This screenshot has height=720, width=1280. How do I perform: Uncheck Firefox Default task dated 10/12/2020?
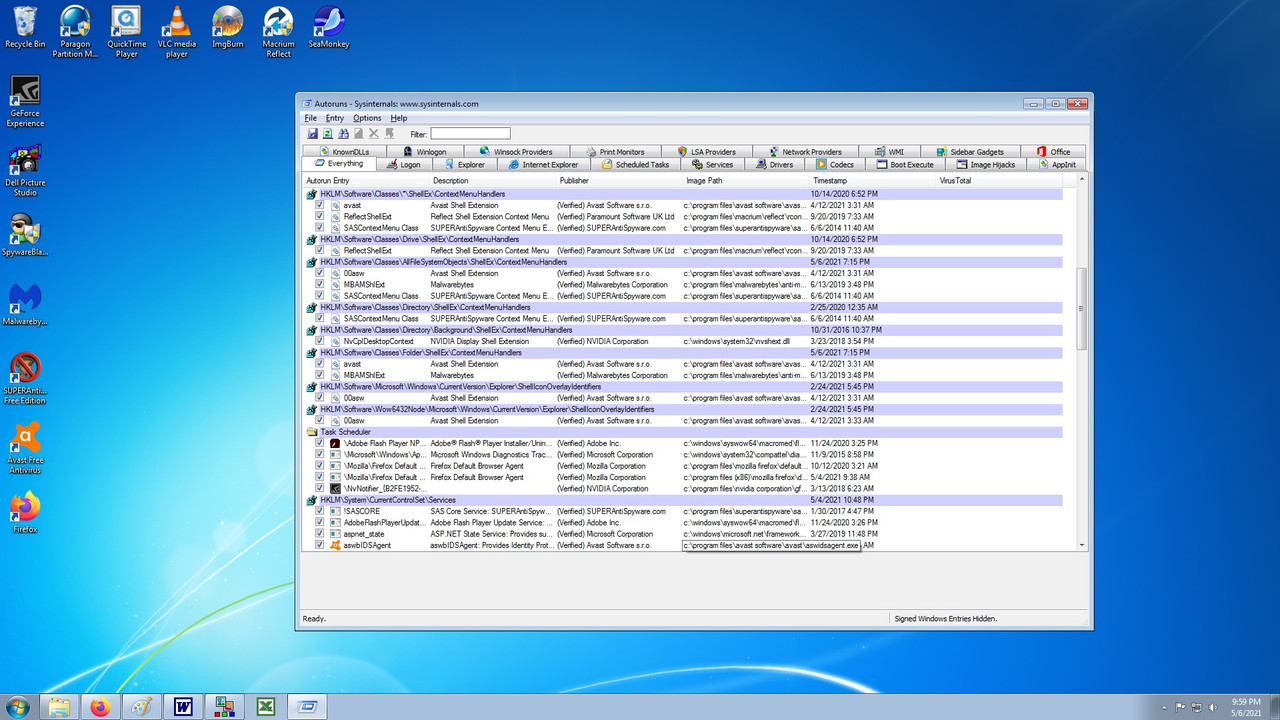coord(320,465)
